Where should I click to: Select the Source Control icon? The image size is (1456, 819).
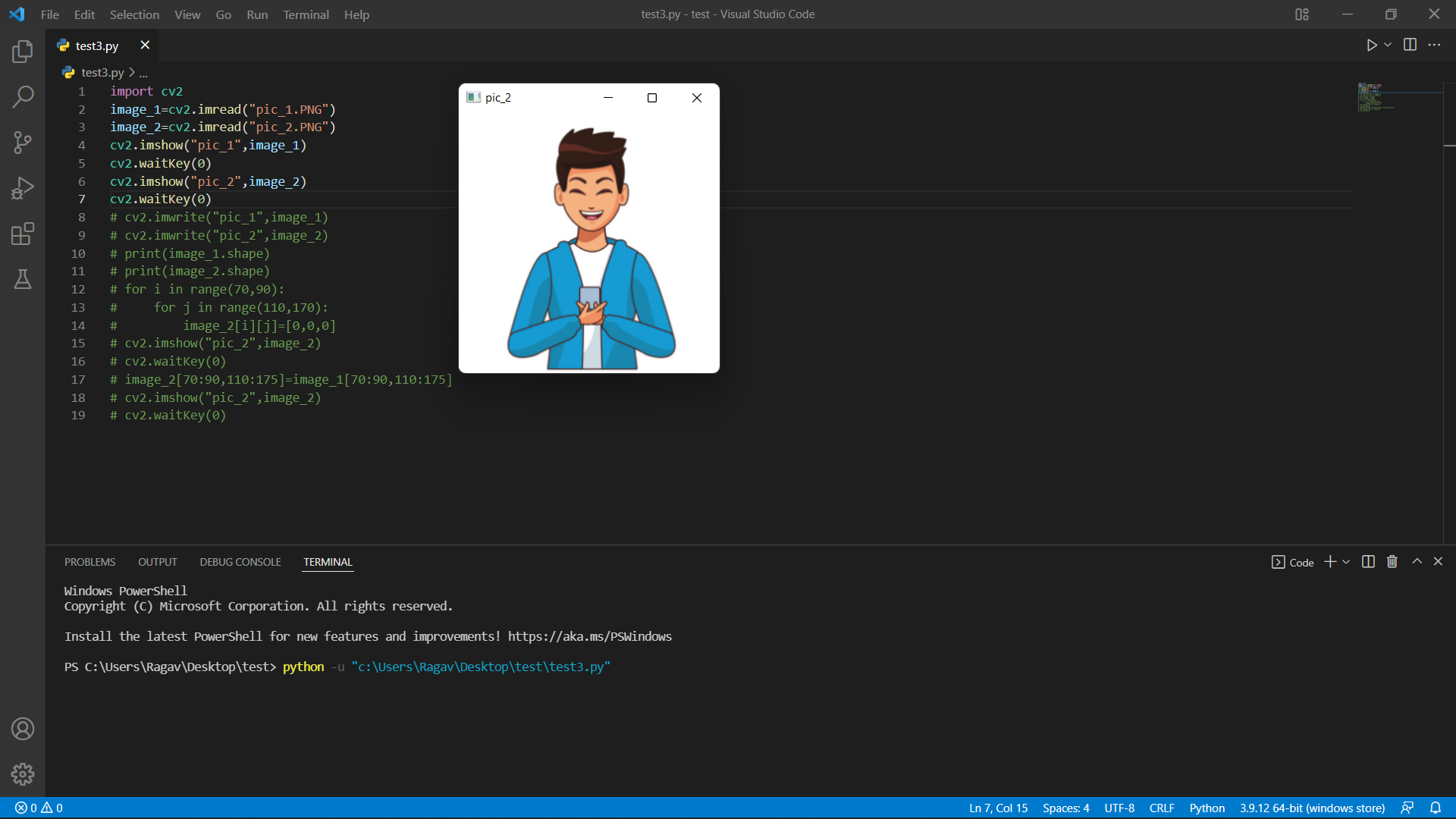click(23, 143)
